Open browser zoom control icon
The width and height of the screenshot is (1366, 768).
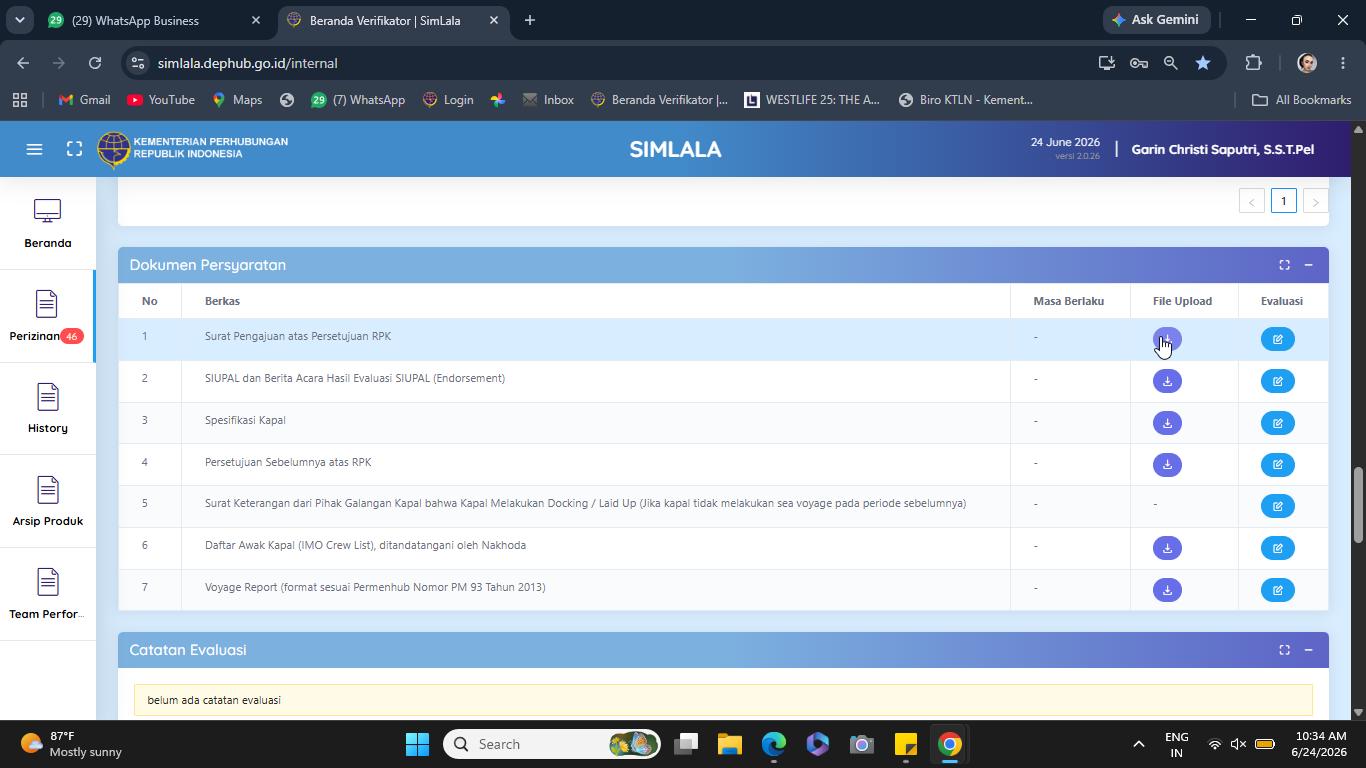click(x=1170, y=63)
